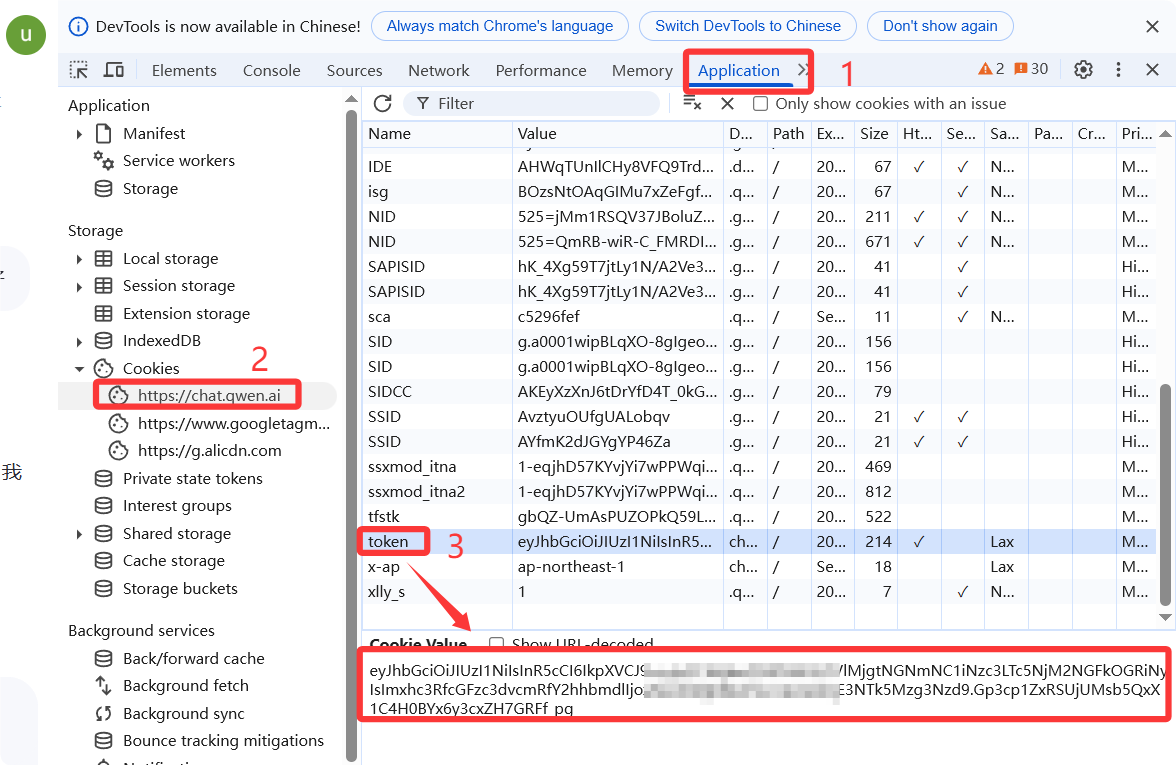The width and height of the screenshot is (1176, 765).
Task: Toggle Show URL-decoded checkbox
Action: (497, 644)
